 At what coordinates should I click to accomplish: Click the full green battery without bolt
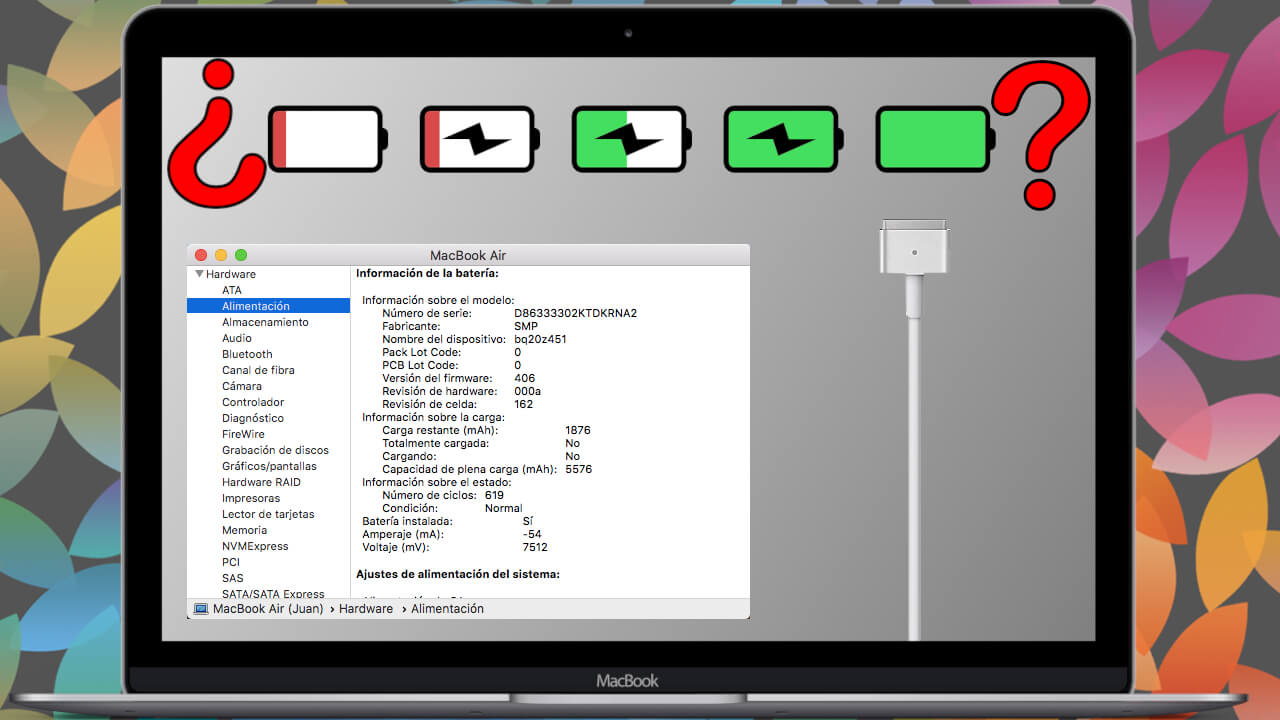pos(936,139)
